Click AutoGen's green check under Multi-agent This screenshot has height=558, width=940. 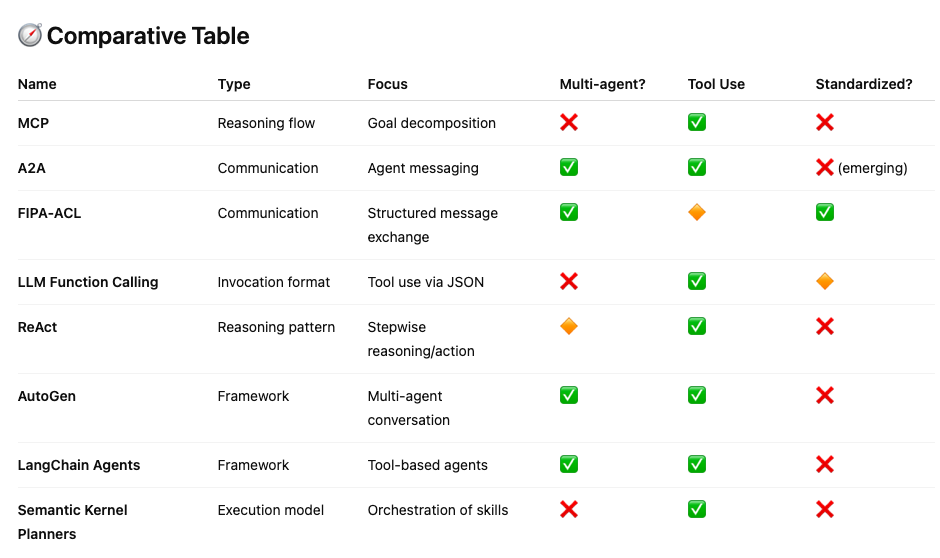(569, 396)
